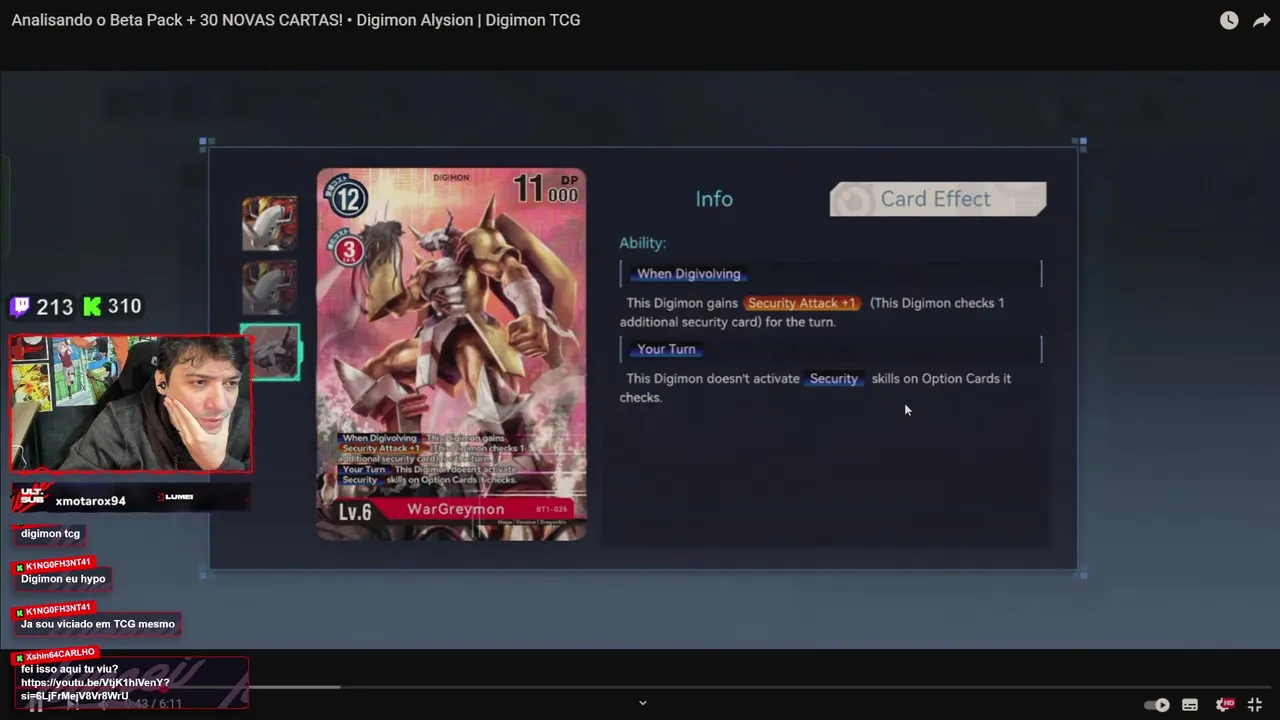1280x720 pixels.
Task: Click the Kick viewer count icon
Action: coord(92,306)
